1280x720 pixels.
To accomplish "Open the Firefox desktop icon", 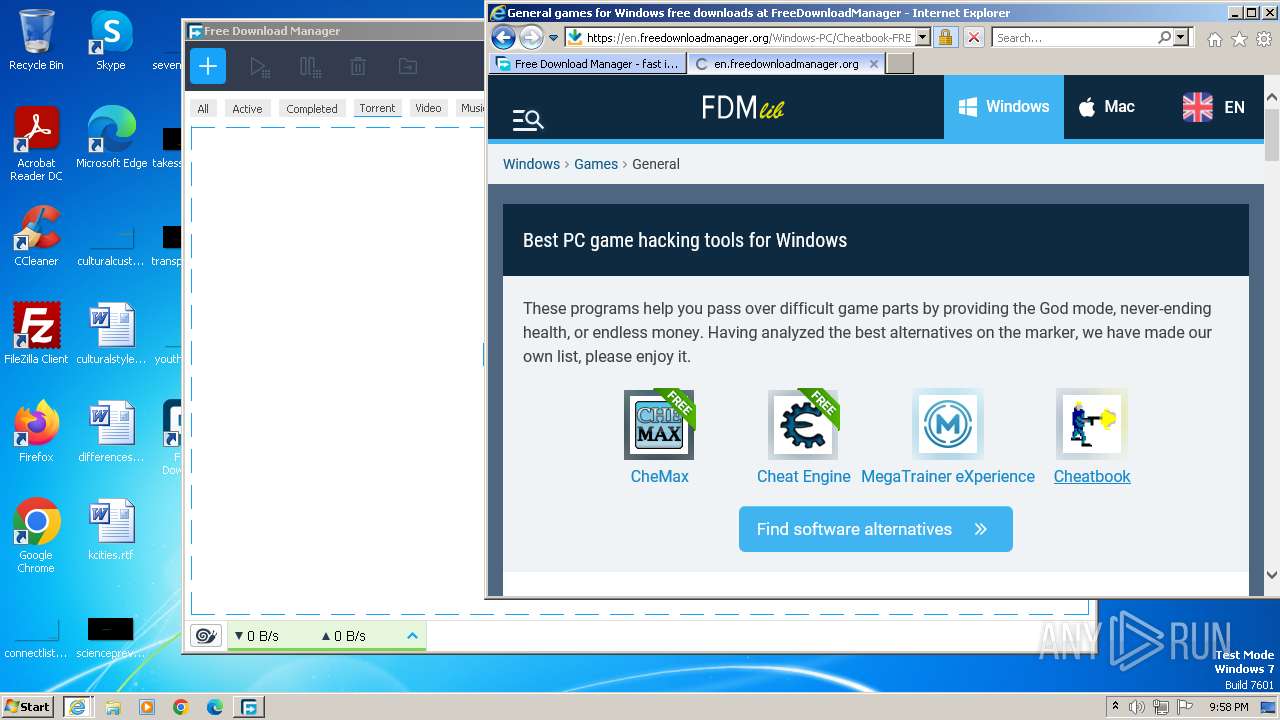I will click(36, 431).
